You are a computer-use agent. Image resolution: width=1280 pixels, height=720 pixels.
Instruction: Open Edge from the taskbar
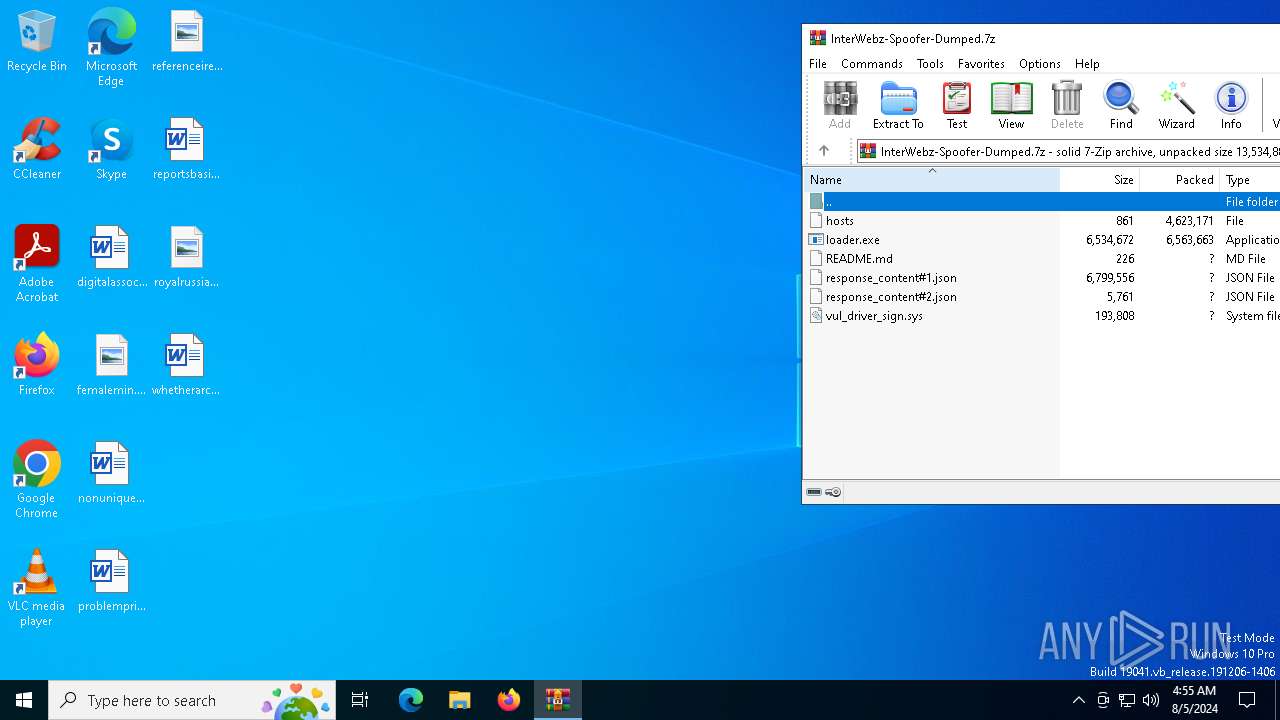point(411,700)
